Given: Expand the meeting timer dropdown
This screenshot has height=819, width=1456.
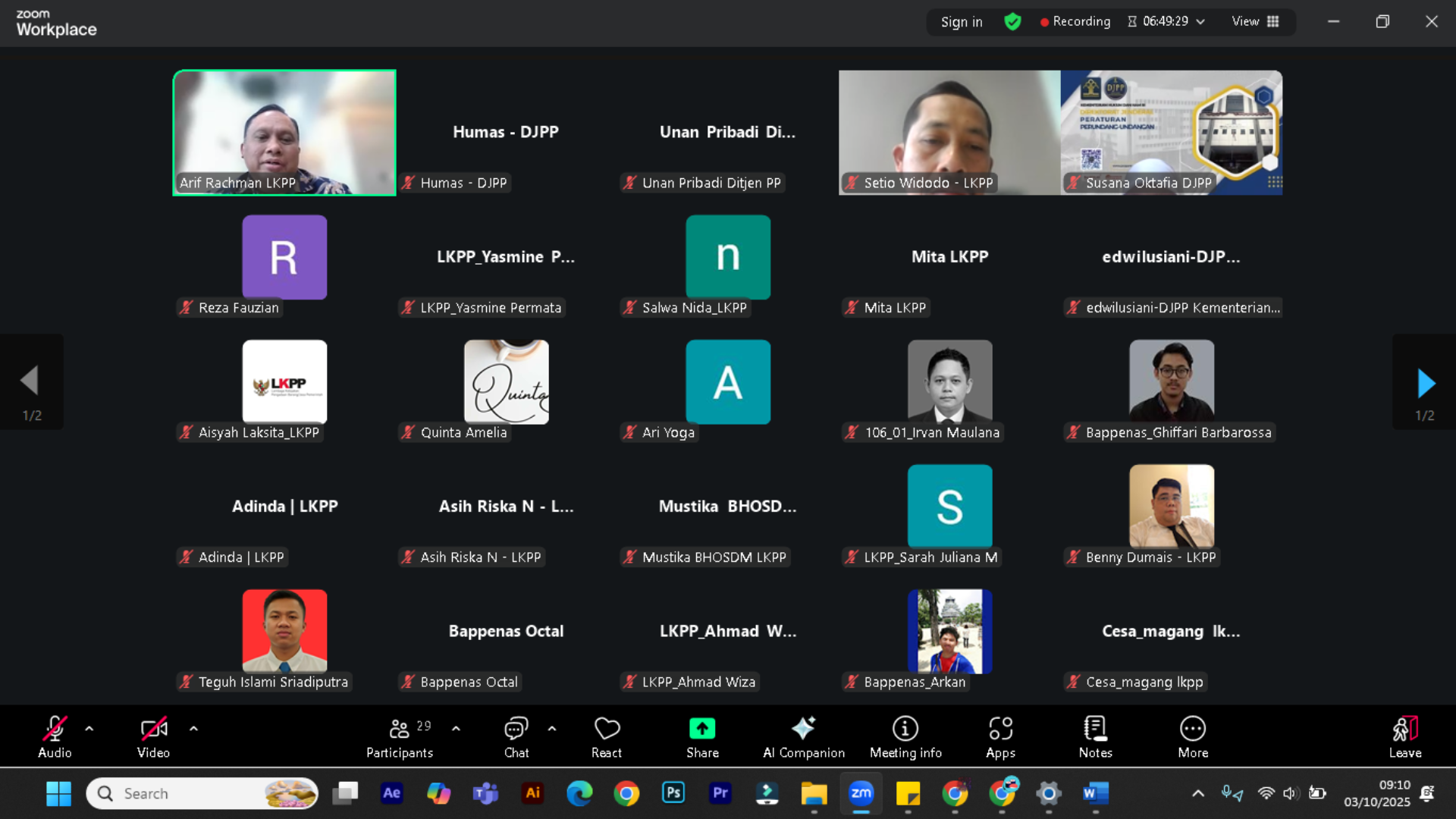Looking at the screenshot, I should coord(1200,22).
